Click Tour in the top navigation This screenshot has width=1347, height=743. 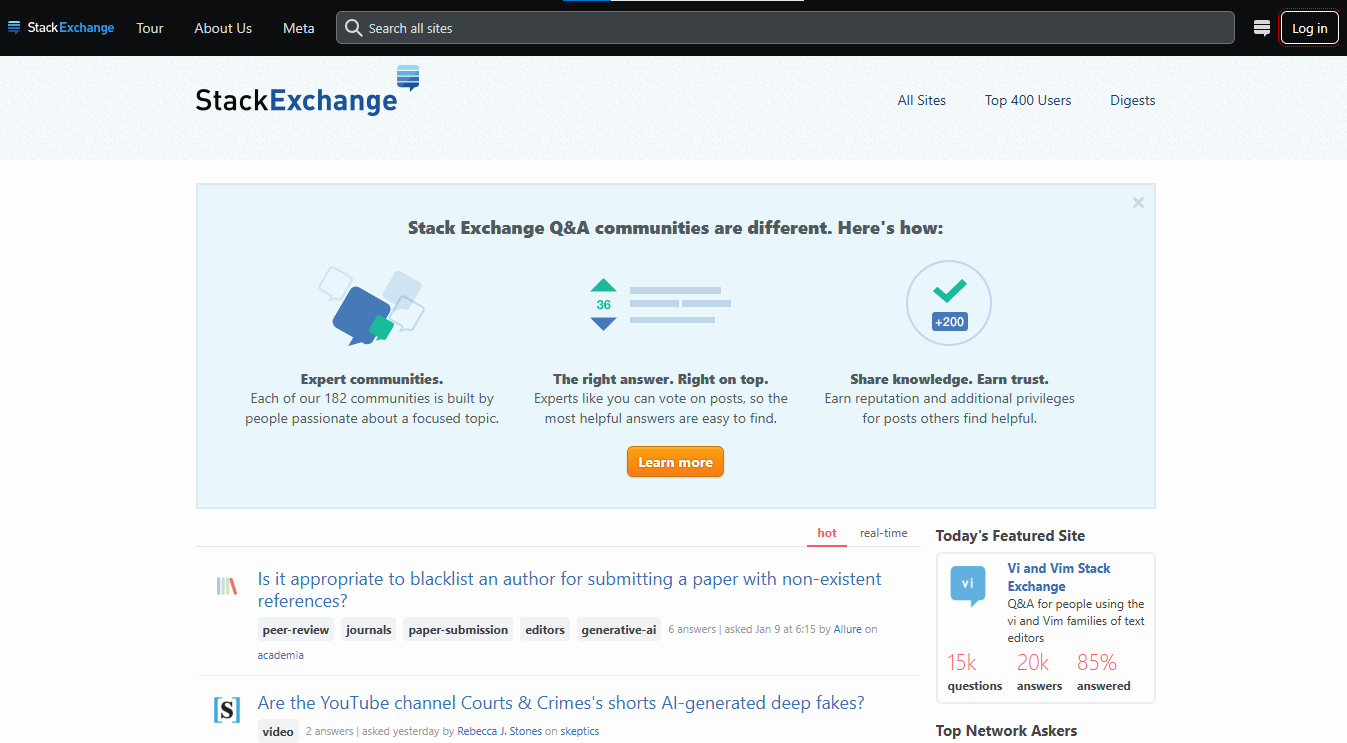(149, 28)
